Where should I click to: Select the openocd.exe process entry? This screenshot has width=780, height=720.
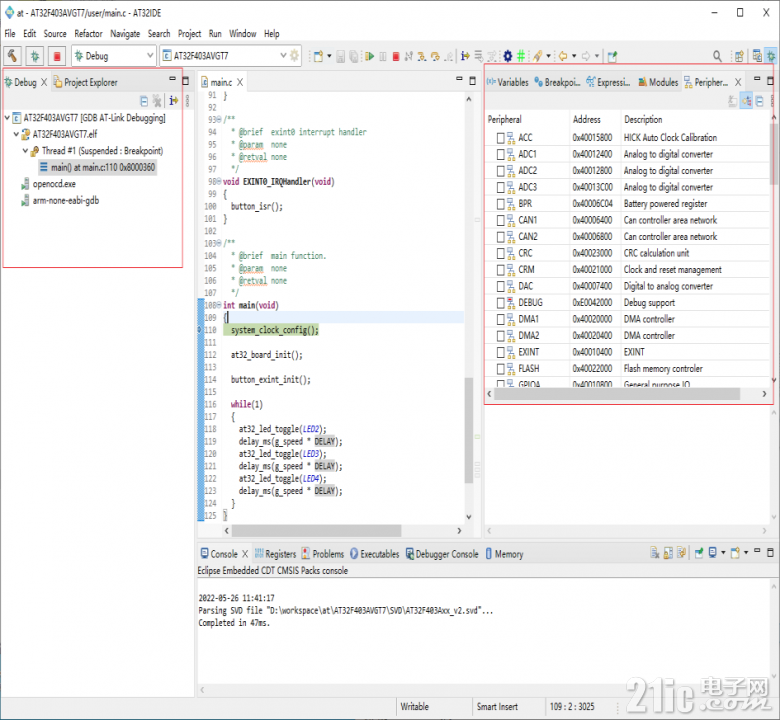click(x=48, y=184)
